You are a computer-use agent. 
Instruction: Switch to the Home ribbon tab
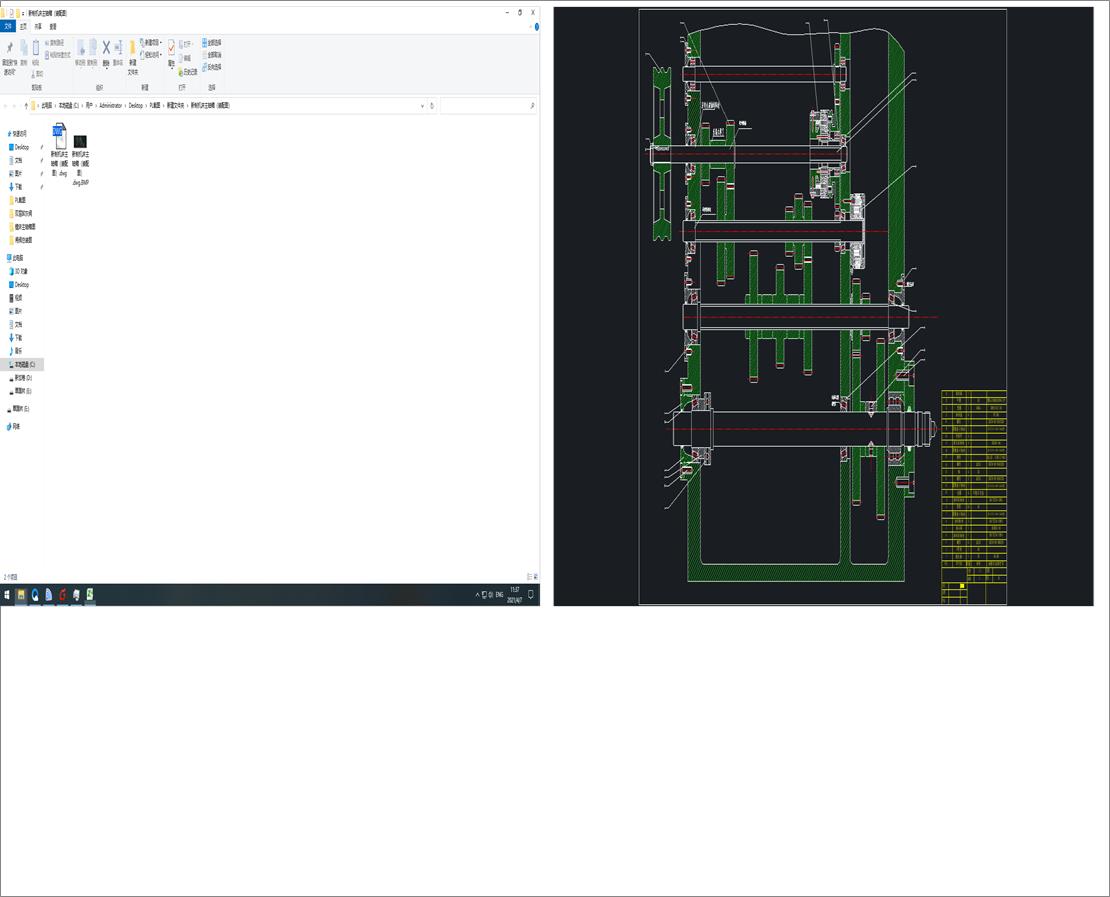point(23,26)
